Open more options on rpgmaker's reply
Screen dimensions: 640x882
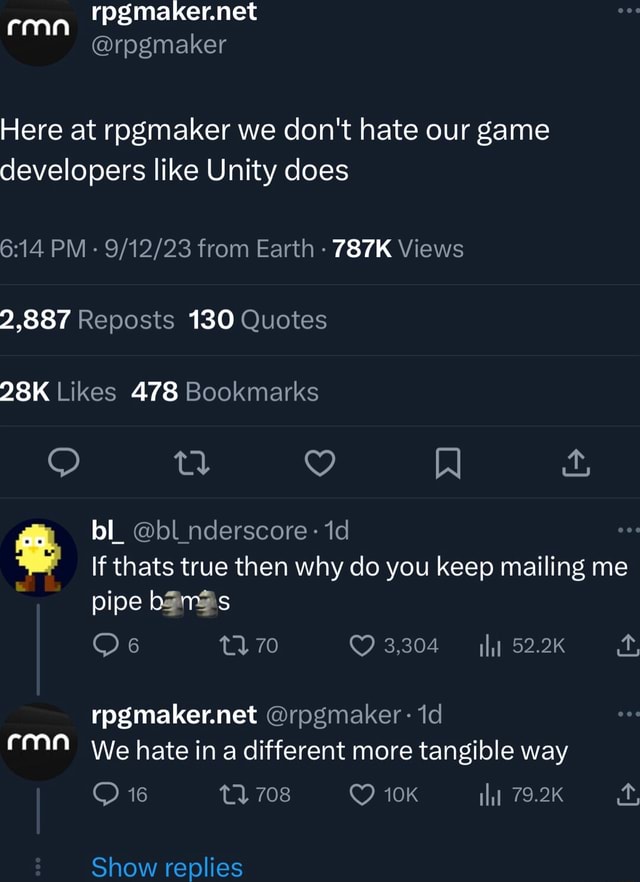pyautogui.click(x=628, y=714)
